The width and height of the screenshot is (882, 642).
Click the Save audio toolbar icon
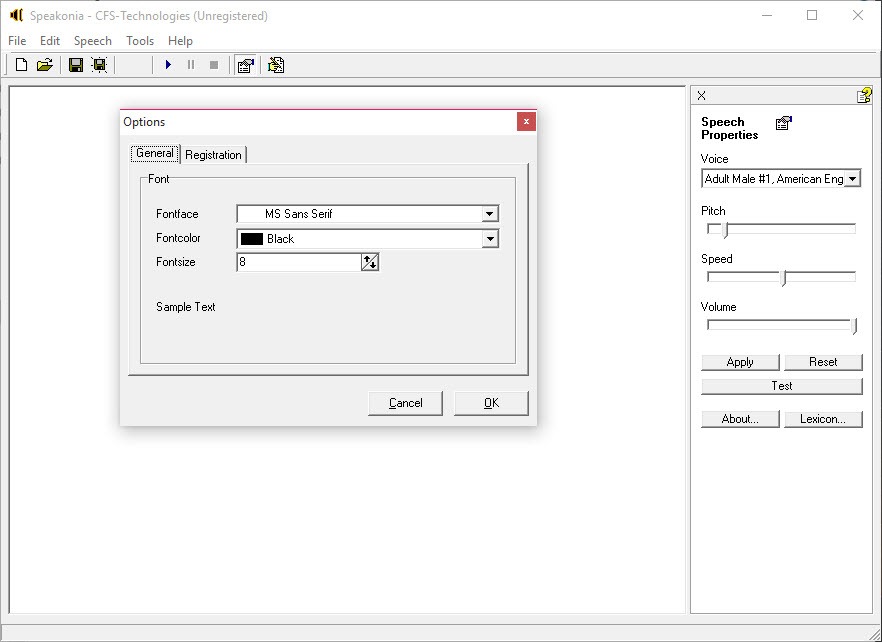[x=100, y=65]
